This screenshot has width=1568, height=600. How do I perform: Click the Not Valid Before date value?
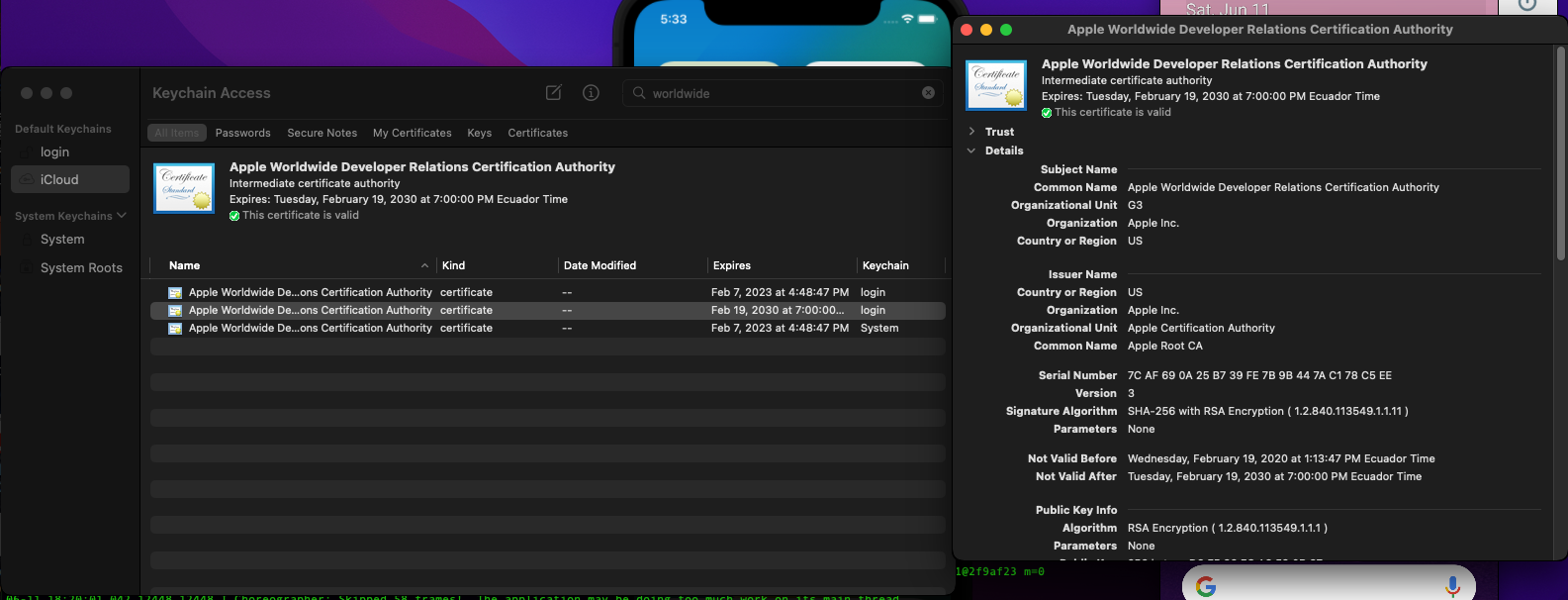pos(1281,458)
